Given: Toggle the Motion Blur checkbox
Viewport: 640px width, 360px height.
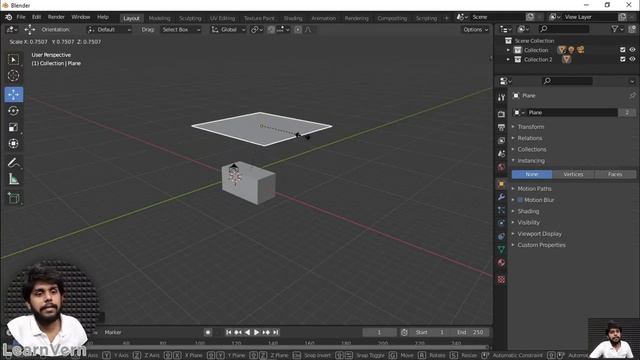Looking at the screenshot, I should click(x=520, y=200).
